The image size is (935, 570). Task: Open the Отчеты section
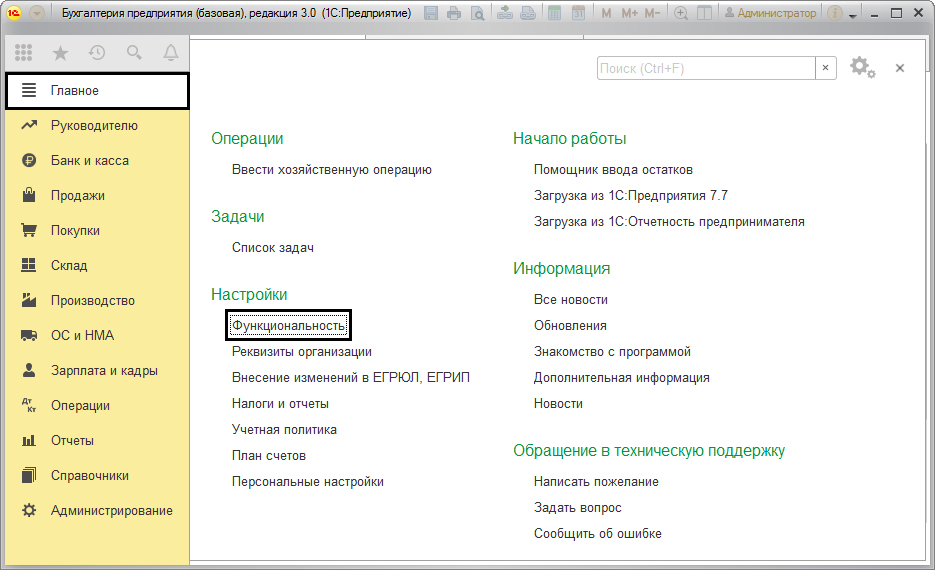pyautogui.click(x=97, y=441)
